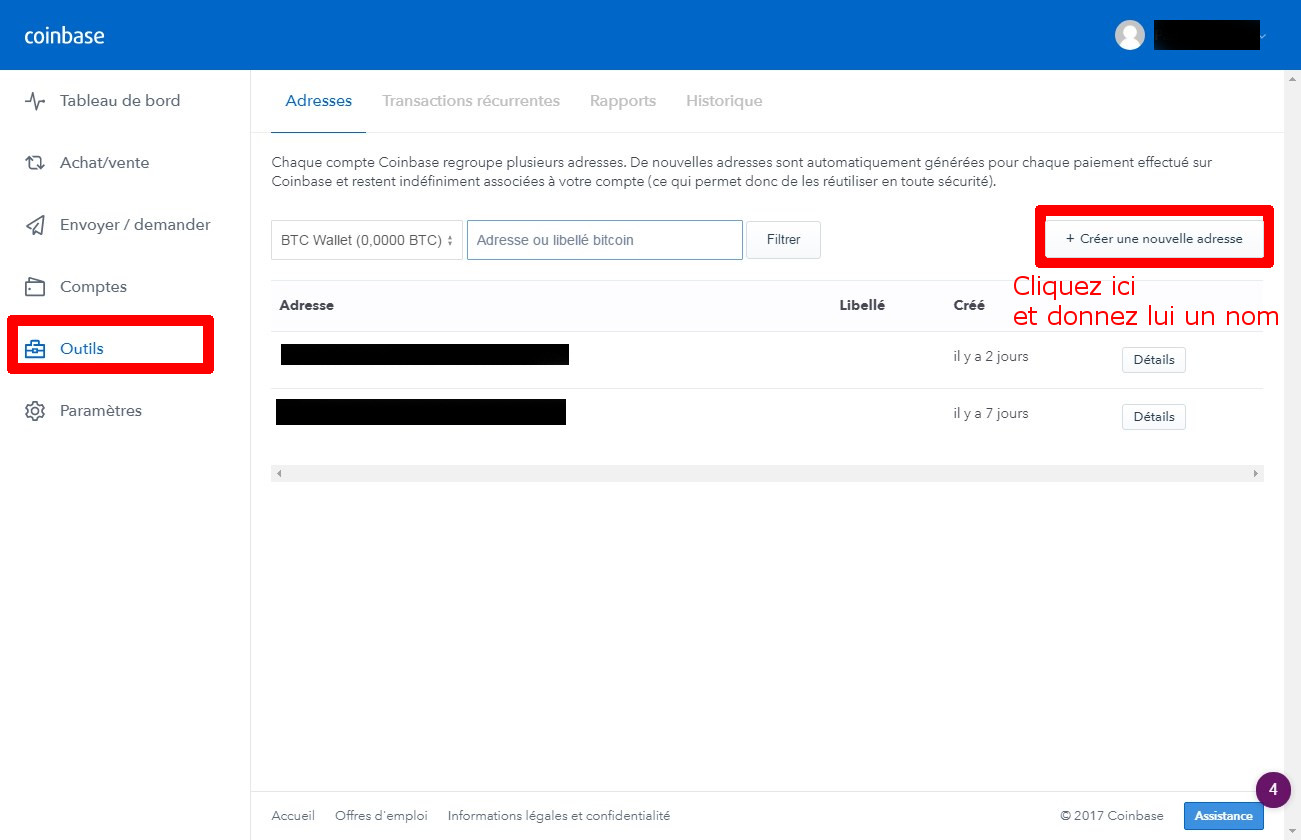Switch to the Transactions récurrentes tab
The width and height of the screenshot is (1301, 840).
(x=471, y=101)
